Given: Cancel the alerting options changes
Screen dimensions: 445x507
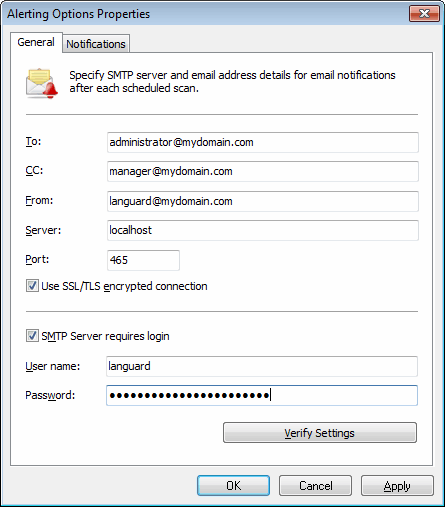Looking at the screenshot, I should [x=315, y=485].
